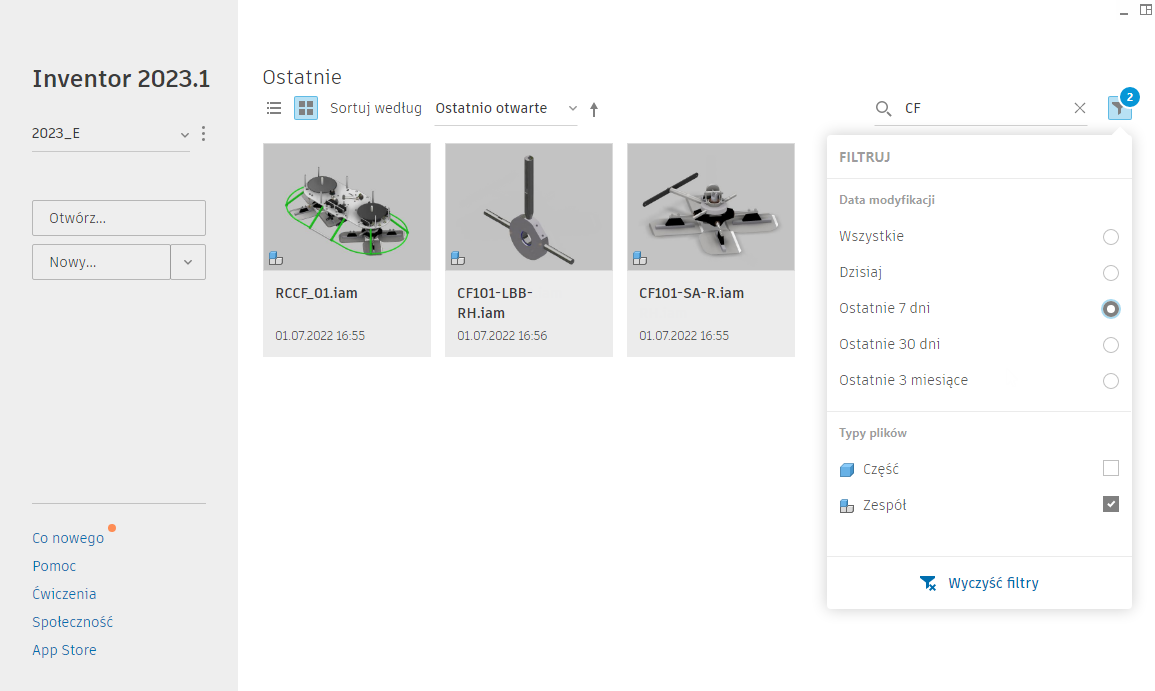Click the window layout icon at top right

pyautogui.click(x=1146, y=10)
